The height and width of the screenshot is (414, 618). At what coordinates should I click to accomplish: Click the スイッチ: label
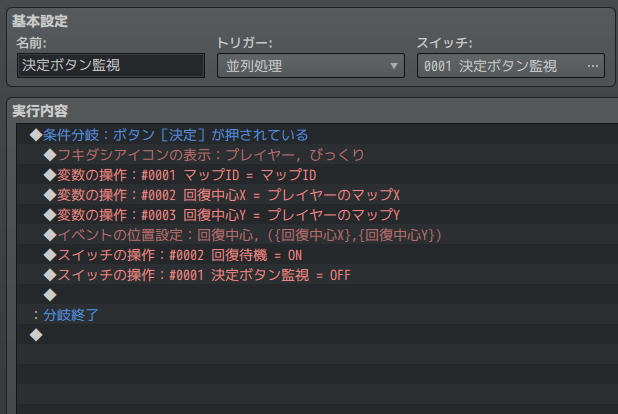[445, 43]
